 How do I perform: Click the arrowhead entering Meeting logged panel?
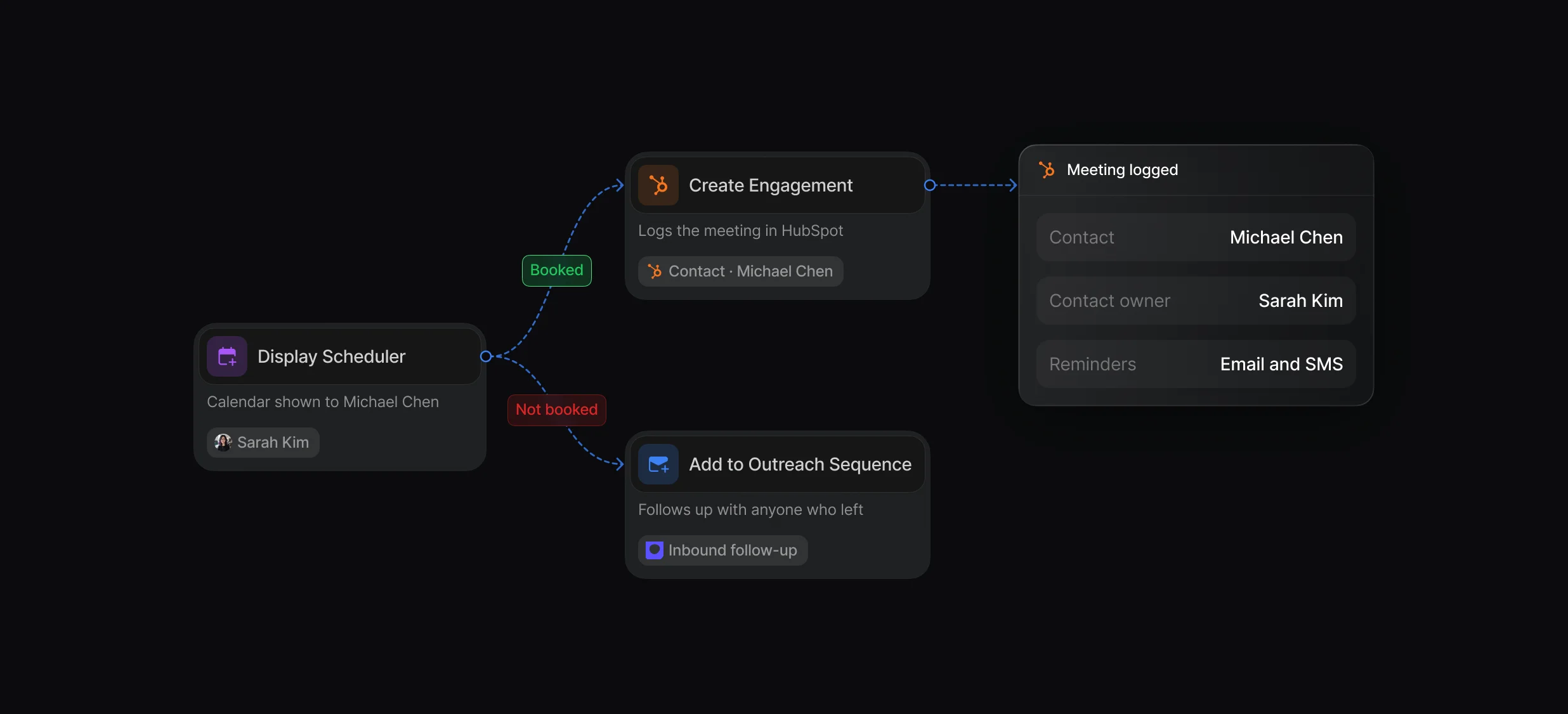[x=1013, y=185]
